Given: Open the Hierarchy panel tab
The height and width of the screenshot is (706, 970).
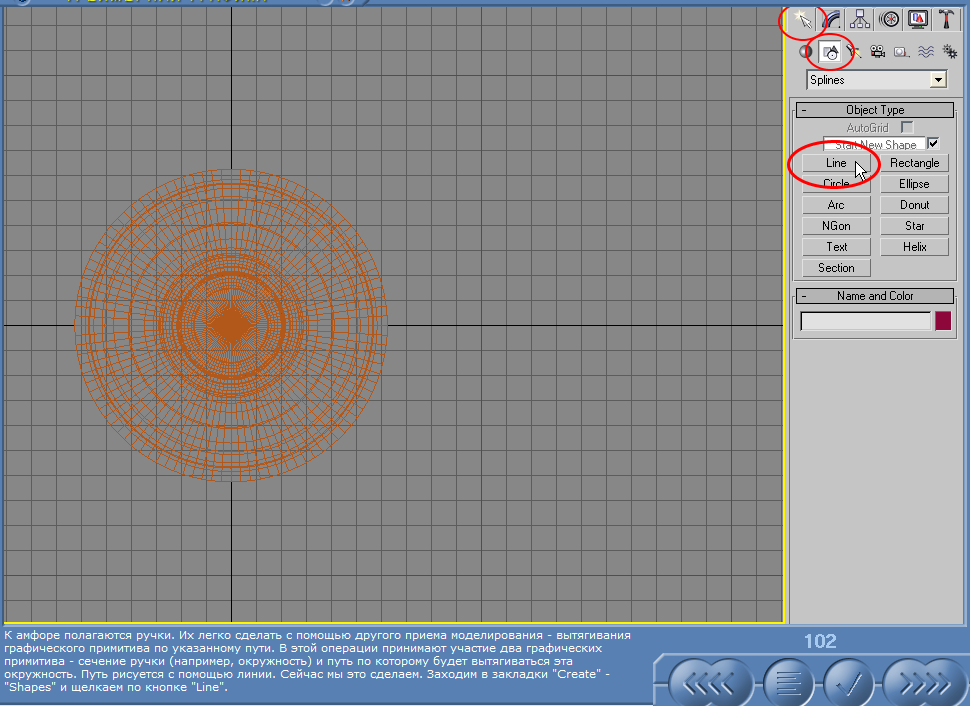Looking at the screenshot, I should 860,20.
